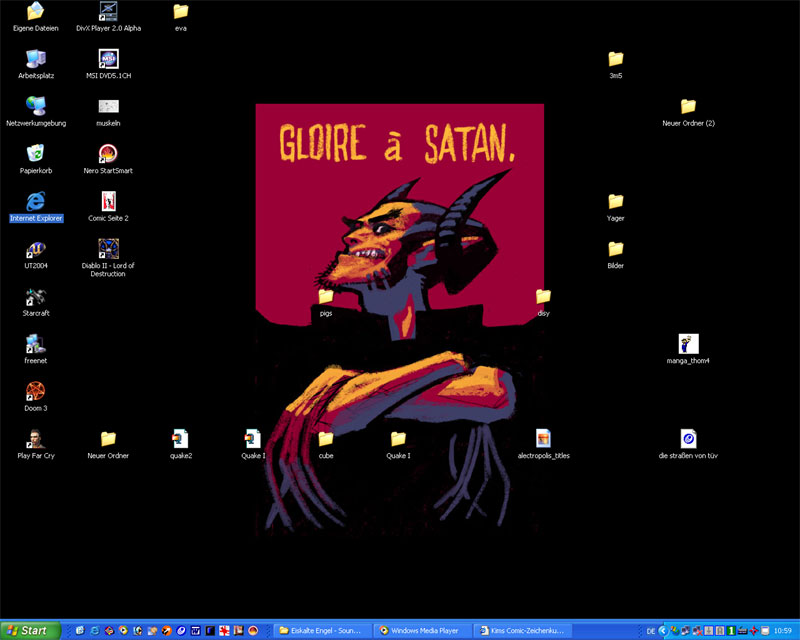
Task: Select the UT2004 game icon
Action: [36, 249]
